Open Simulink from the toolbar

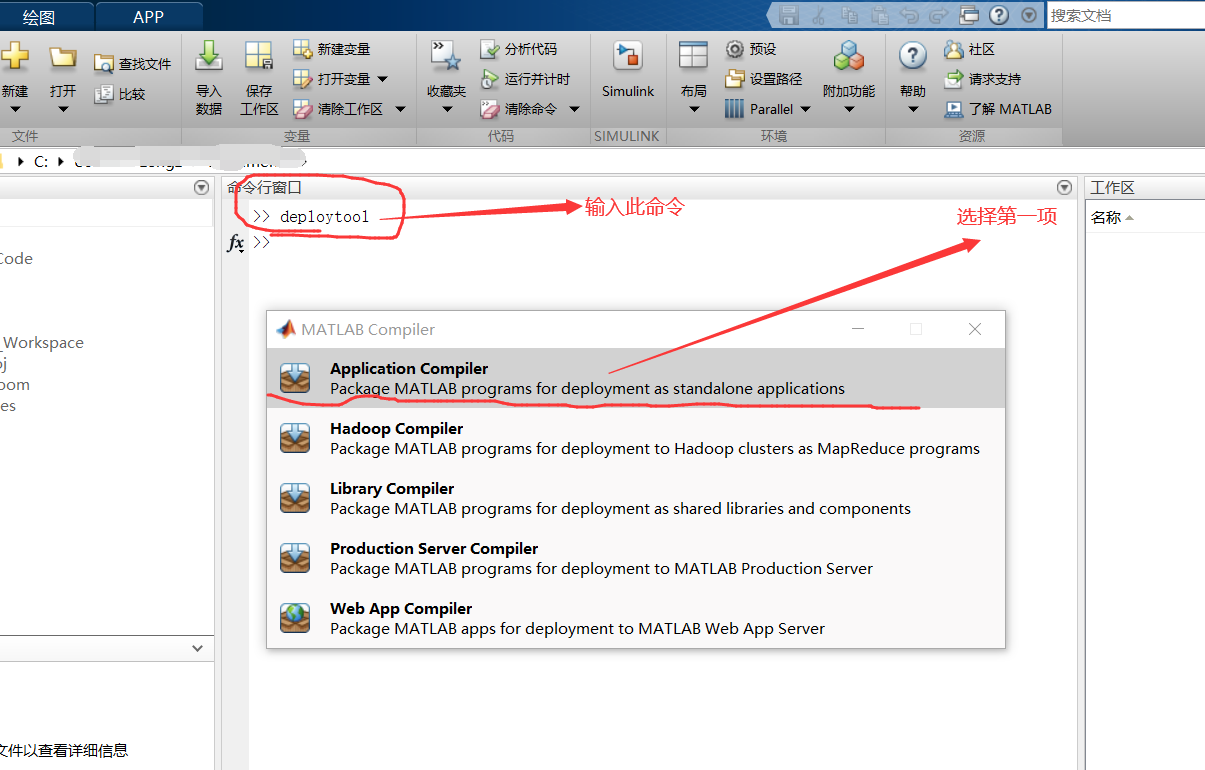click(x=627, y=70)
